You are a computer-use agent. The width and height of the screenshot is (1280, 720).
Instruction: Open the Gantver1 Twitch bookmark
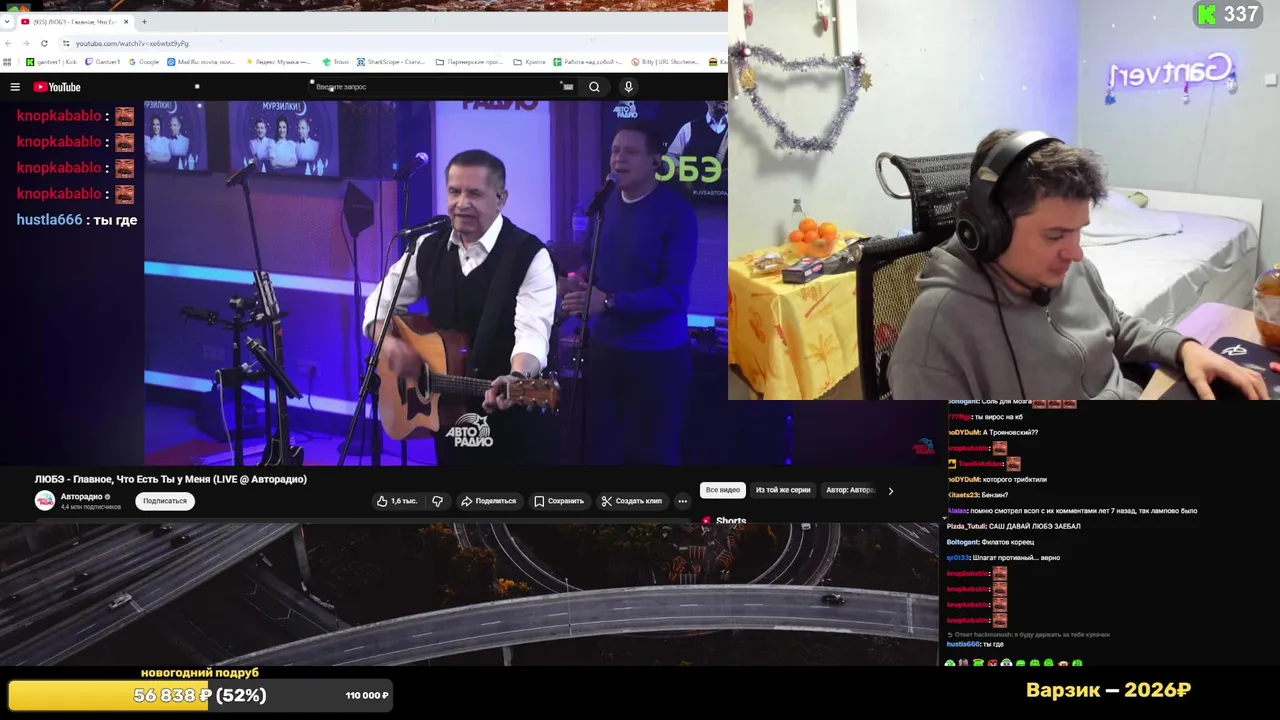[x=103, y=62]
